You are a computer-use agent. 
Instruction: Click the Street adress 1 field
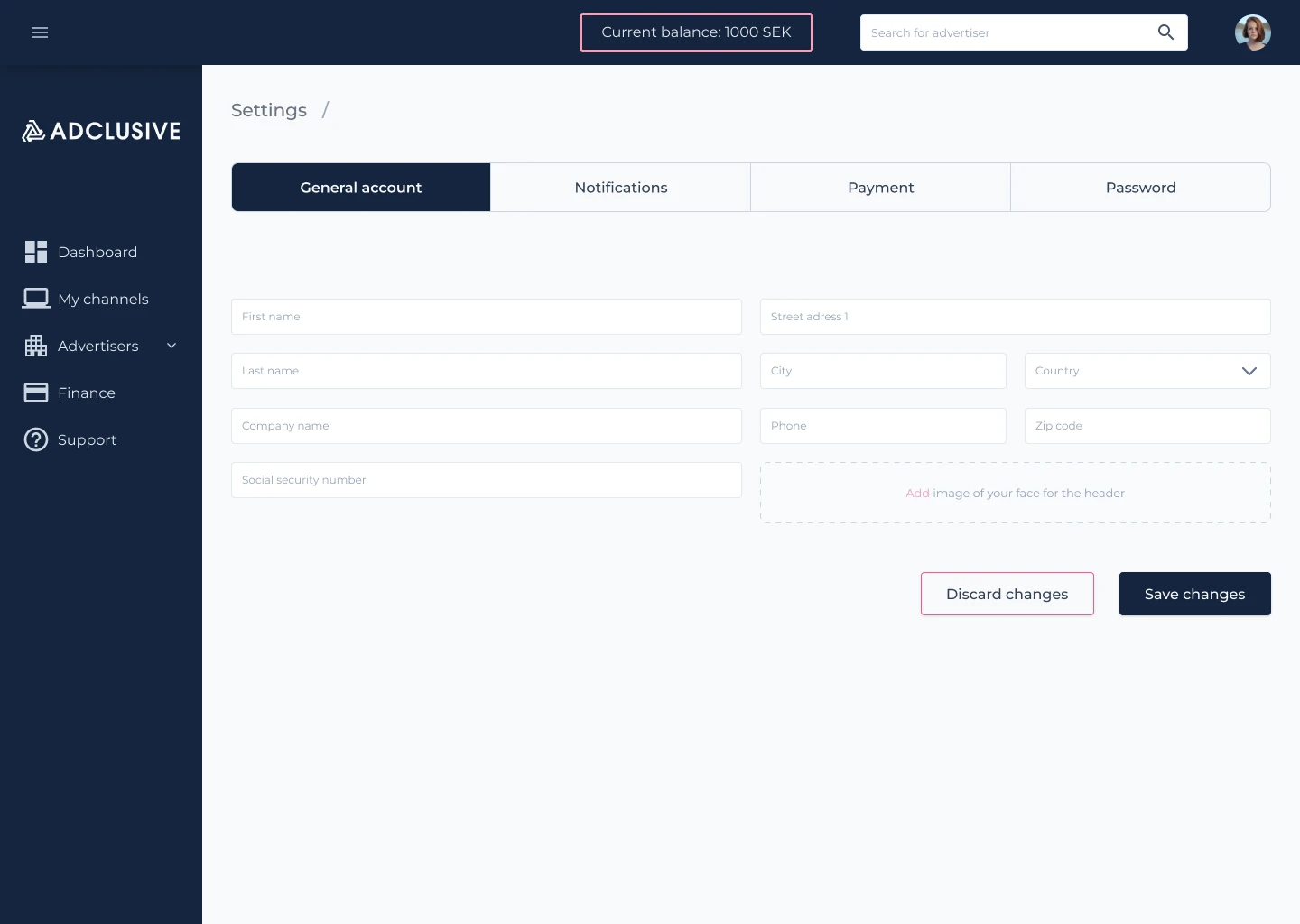pyautogui.click(x=1016, y=317)
